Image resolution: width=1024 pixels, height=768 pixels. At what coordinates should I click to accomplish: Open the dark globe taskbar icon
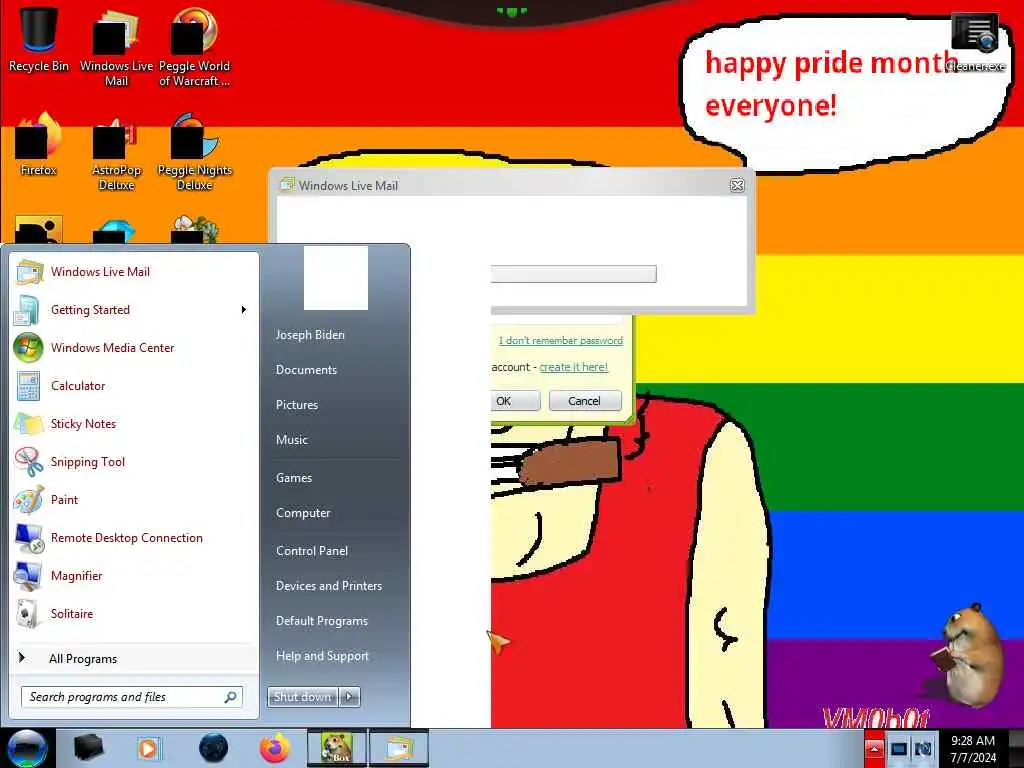(x=214, y=748)
